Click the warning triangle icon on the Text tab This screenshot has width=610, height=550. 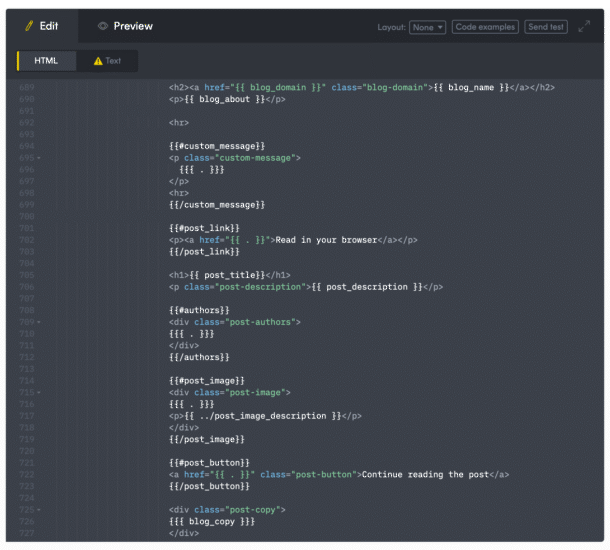coord(98,61)
